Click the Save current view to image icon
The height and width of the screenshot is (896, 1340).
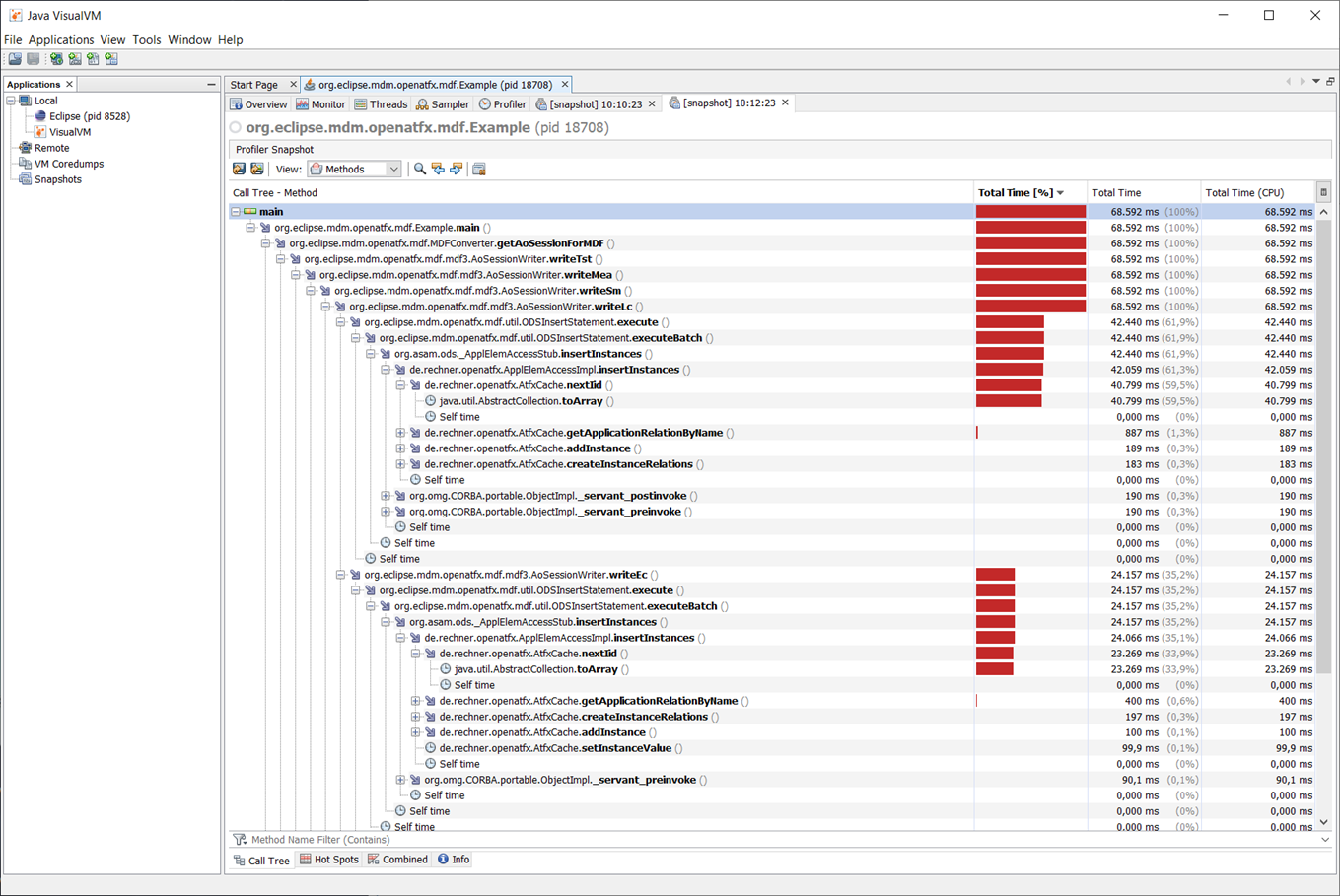(x=257, y=170)
